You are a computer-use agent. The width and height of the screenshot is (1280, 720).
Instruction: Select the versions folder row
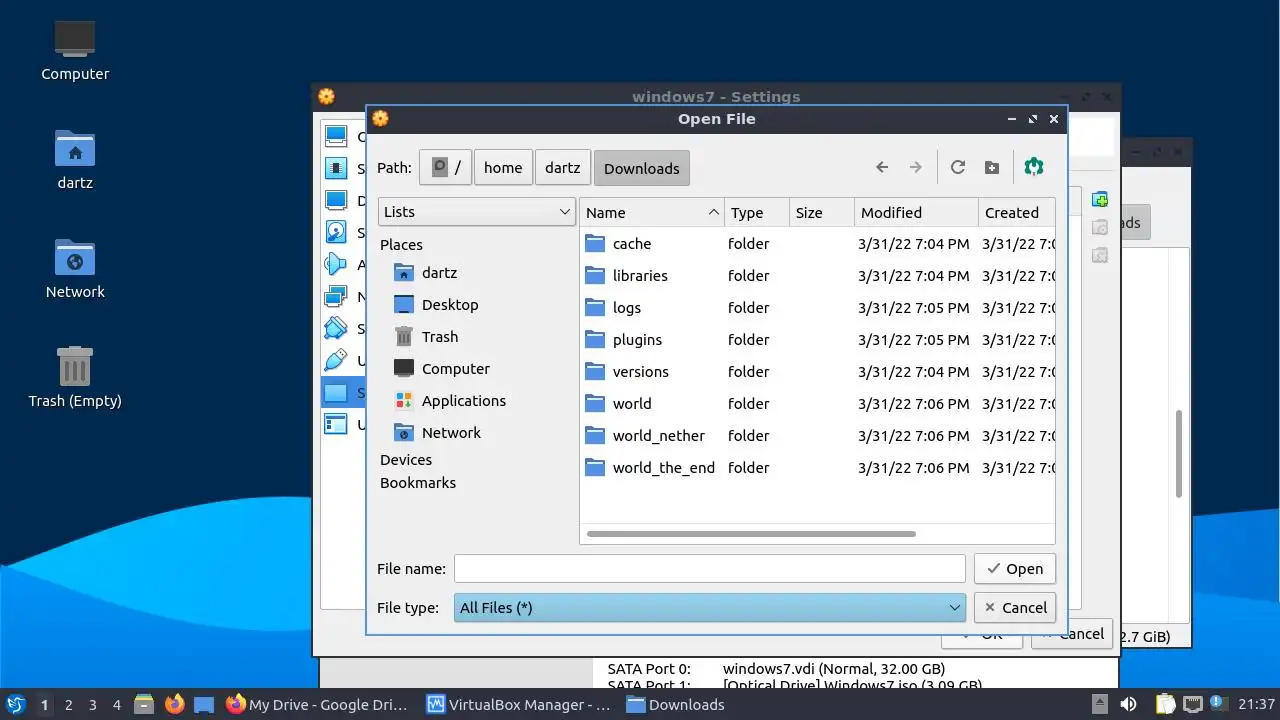[817, 371]
